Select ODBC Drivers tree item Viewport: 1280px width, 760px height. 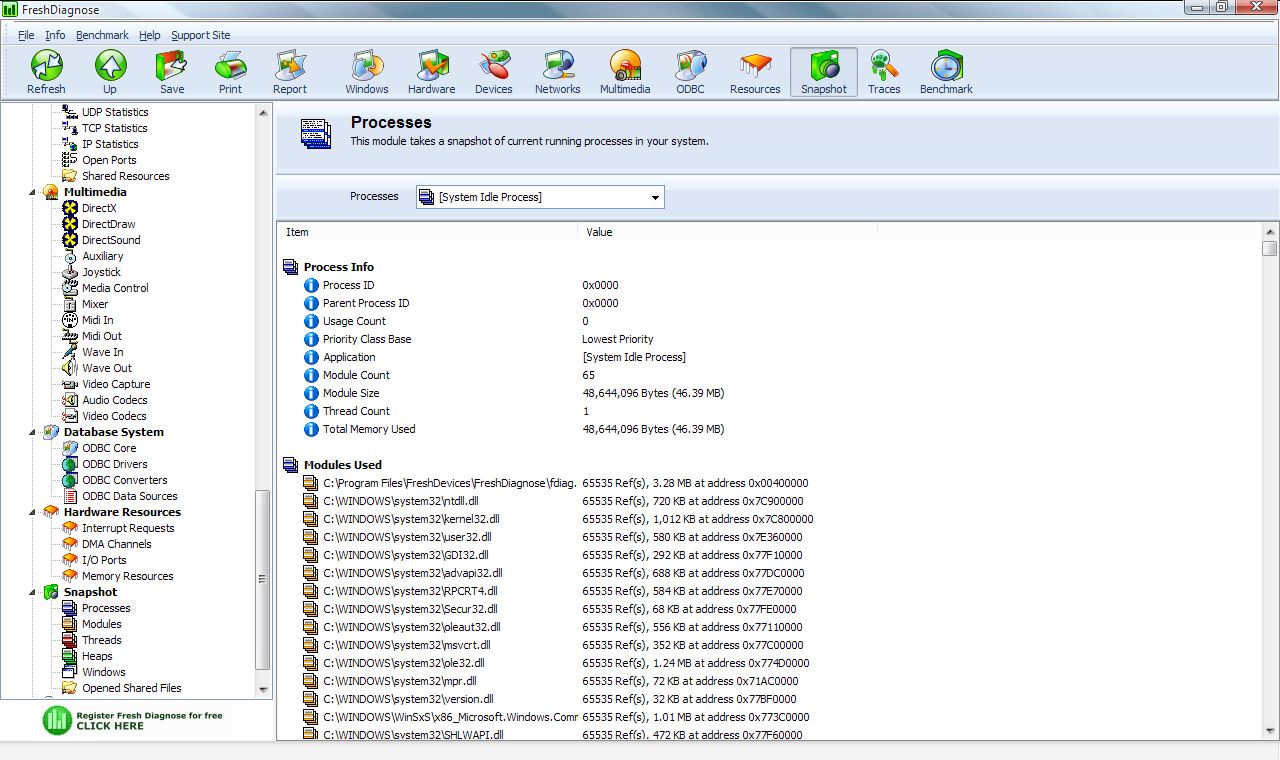(x=114, y=464)
